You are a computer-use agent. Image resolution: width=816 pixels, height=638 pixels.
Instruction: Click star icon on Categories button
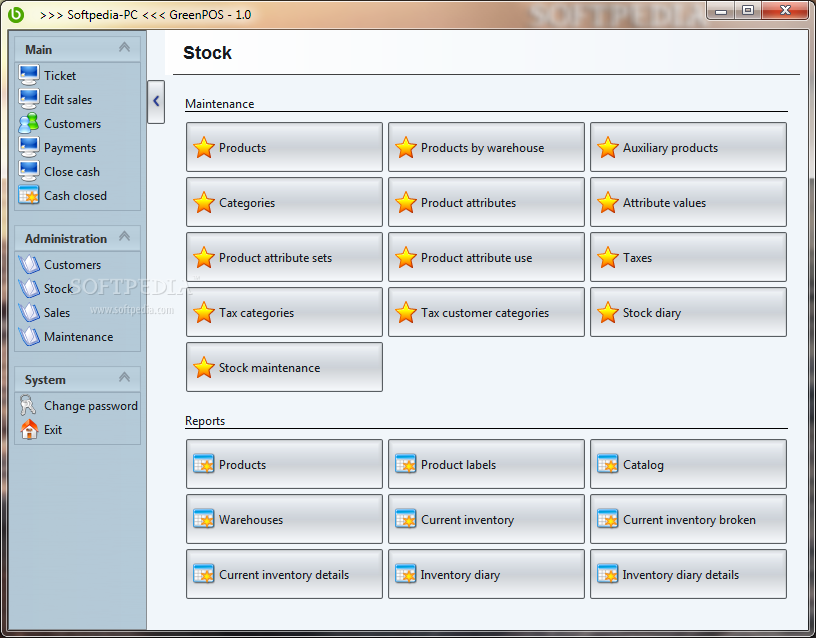203,202
